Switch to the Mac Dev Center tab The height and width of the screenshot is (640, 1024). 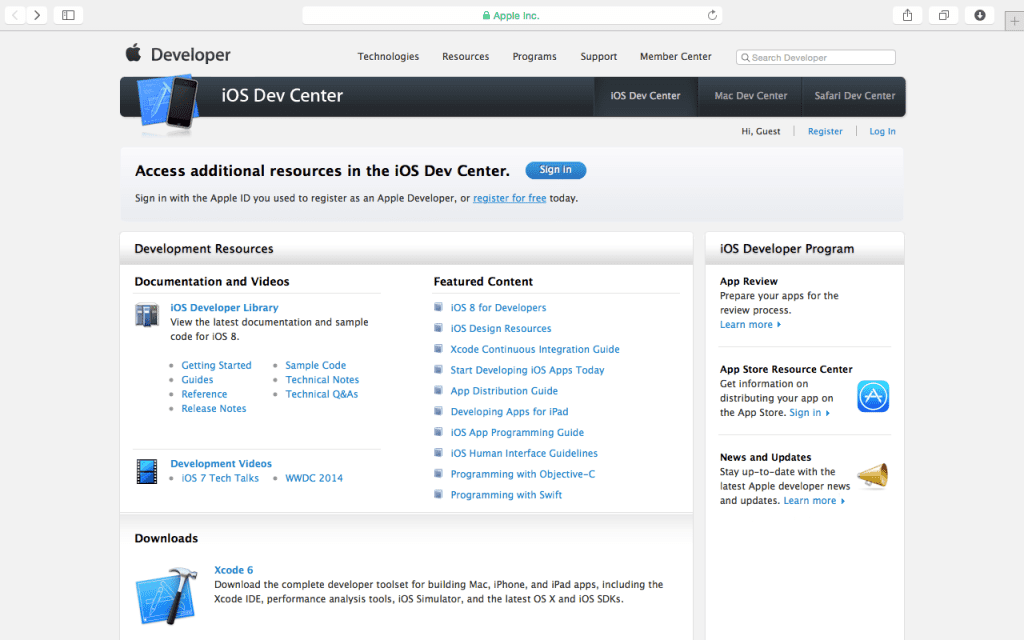point(750,96)
